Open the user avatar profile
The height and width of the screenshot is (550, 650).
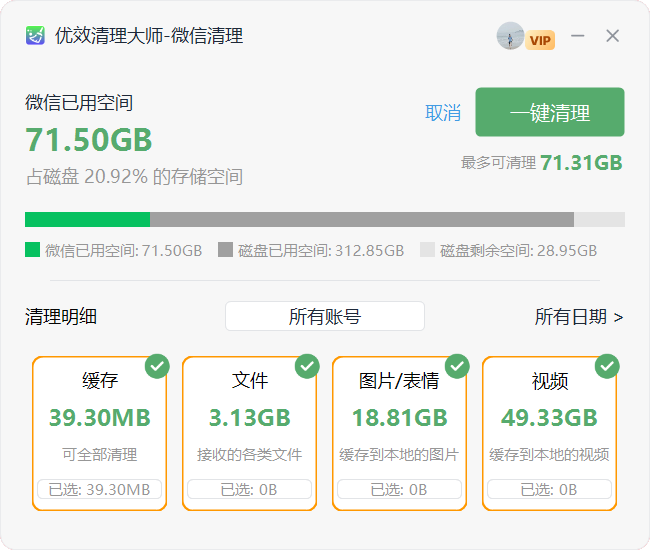click(x=510, y=36)
